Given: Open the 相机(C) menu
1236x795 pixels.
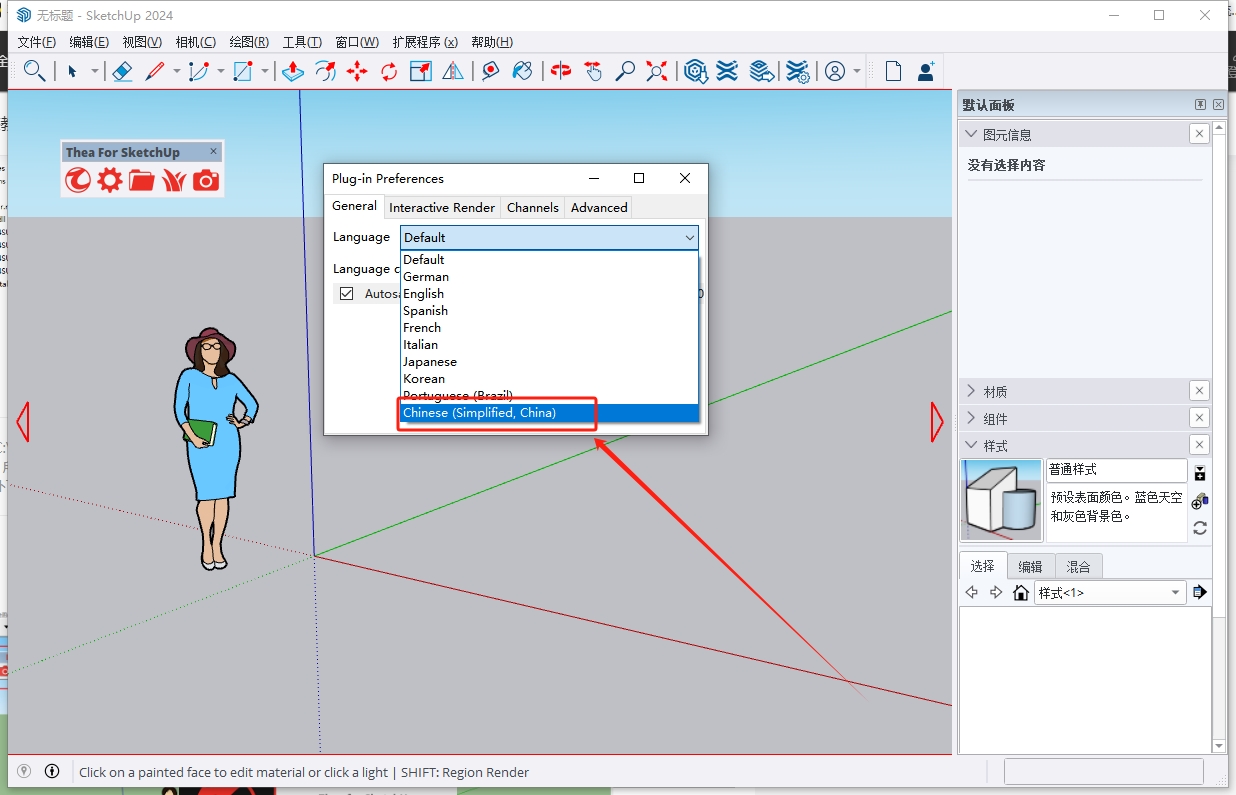Looking at the screenshot, I should (195, 42).
